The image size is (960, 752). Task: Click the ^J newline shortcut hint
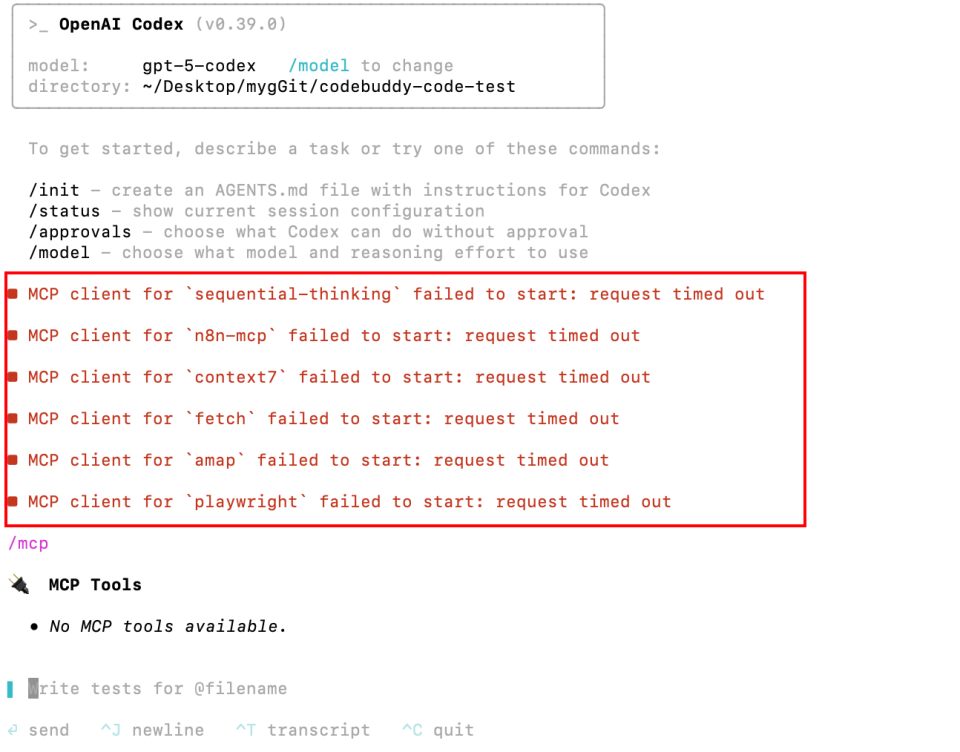152,730
